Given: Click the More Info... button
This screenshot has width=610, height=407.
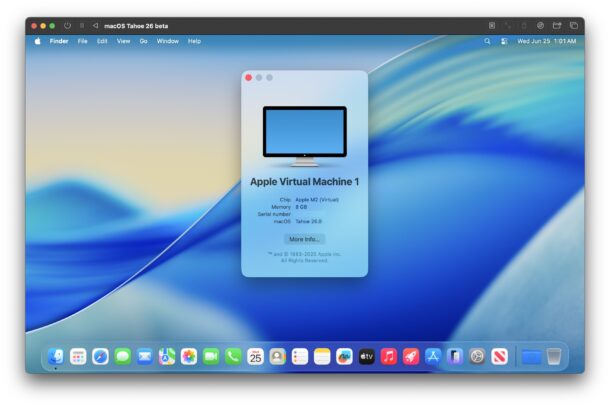Looking at the screenshot, I should tap(304, 239).
